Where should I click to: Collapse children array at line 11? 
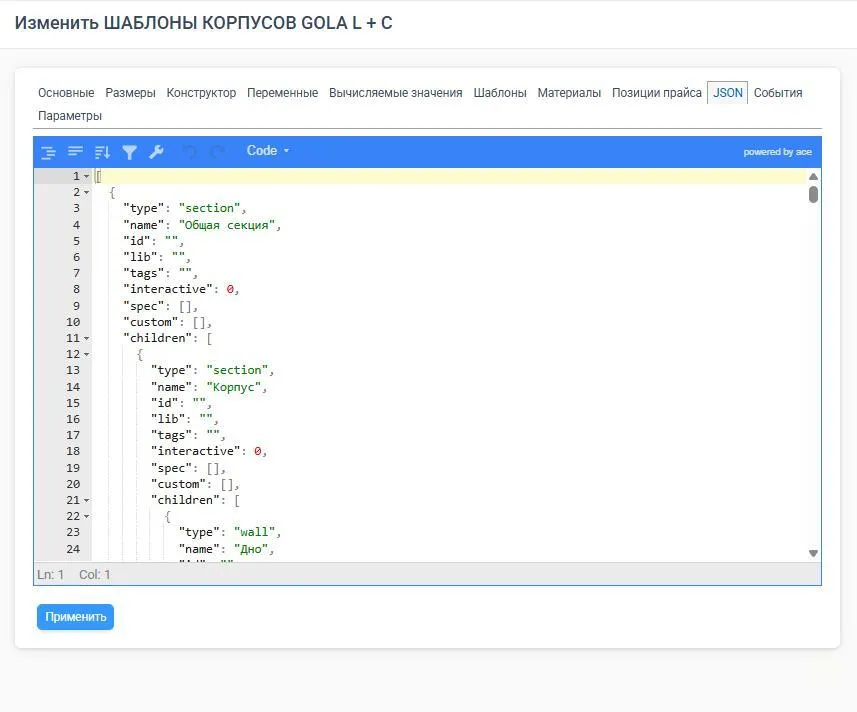point(86,339)
